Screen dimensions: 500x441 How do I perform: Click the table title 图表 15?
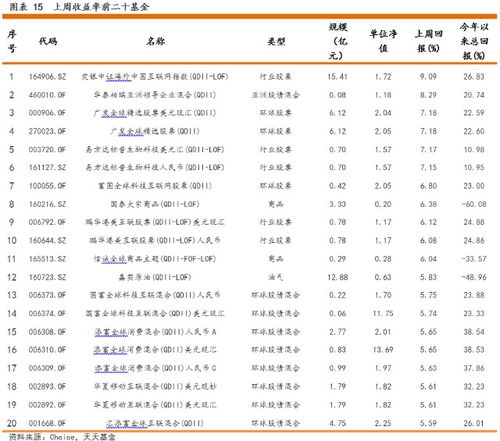[x=26, y=6]
